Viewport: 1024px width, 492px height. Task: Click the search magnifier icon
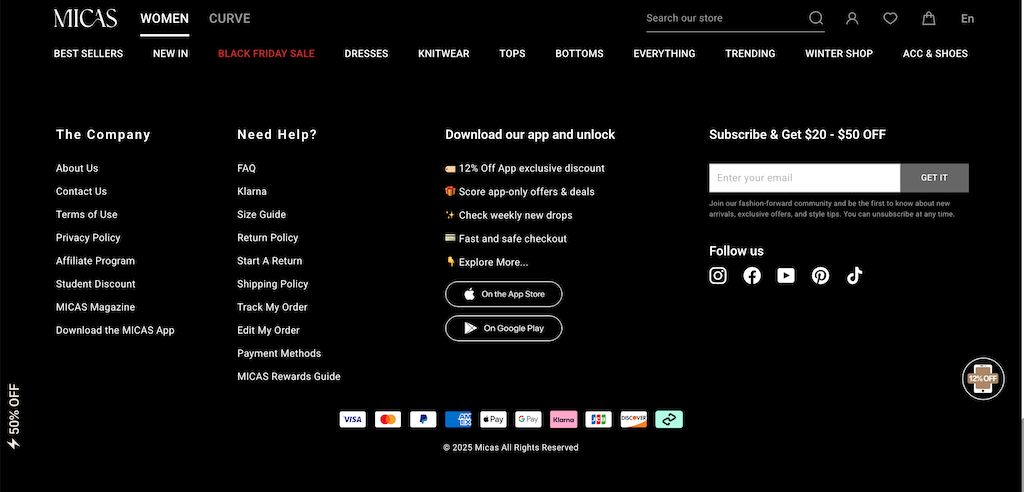pyautogui.click(x=816, y=18)
